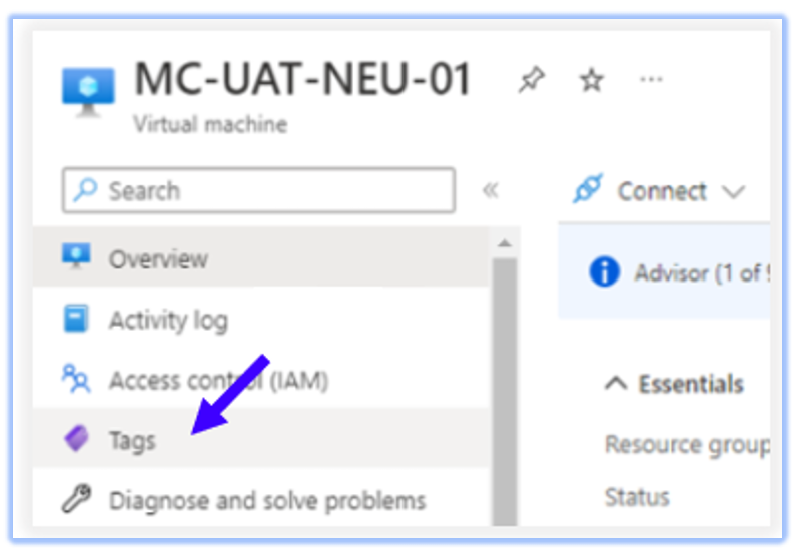Click the Advisor info icon

[x=604, y=272]
